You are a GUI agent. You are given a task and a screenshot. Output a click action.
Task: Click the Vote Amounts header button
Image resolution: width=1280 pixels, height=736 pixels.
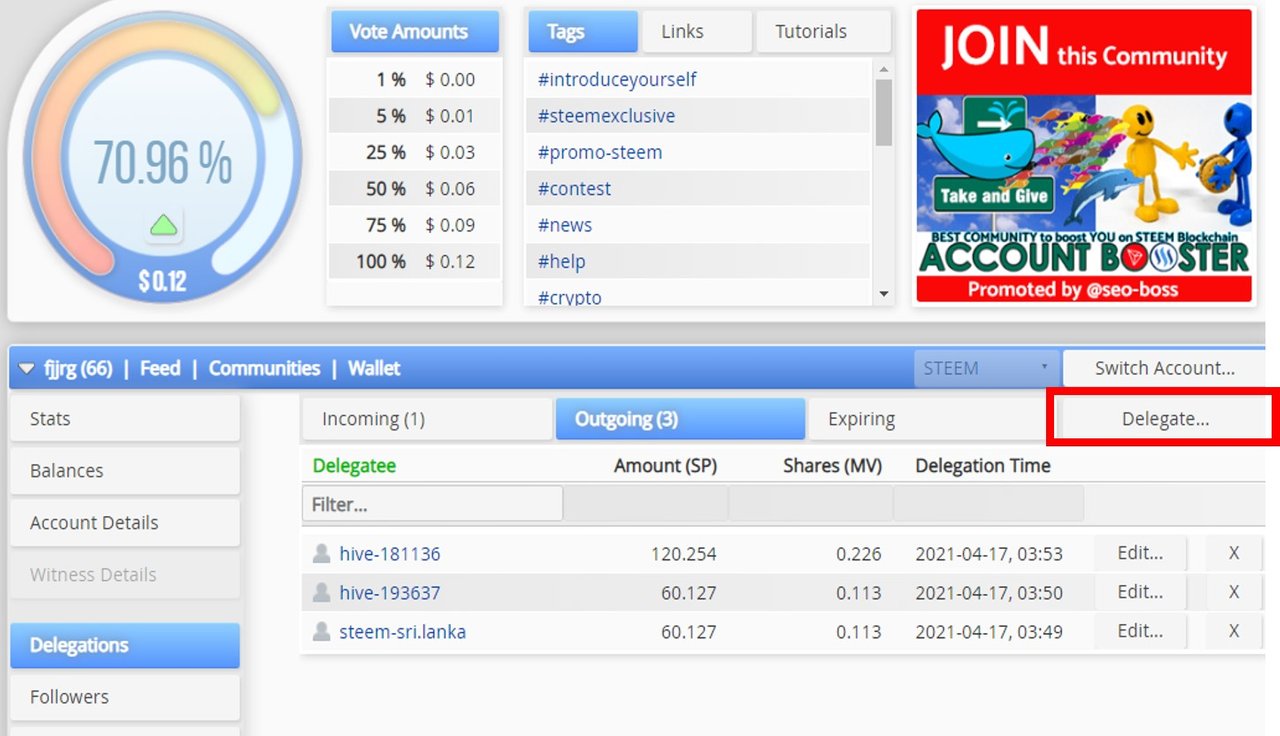coord(415,32)
